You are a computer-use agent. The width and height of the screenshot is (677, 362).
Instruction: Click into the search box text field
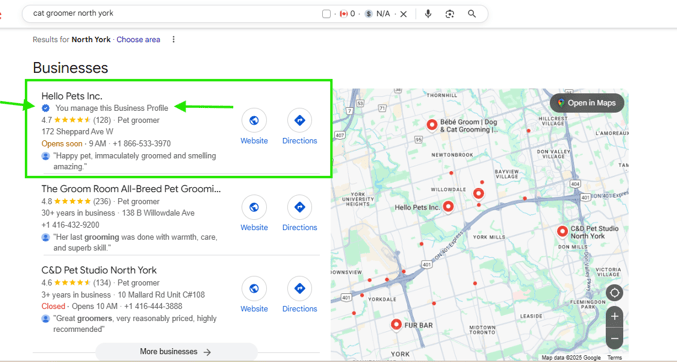tap(173, 13)
